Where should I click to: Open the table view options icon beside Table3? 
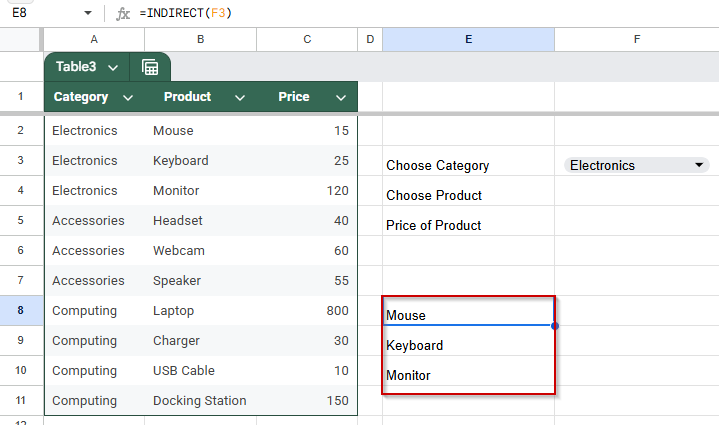point(150,67)
